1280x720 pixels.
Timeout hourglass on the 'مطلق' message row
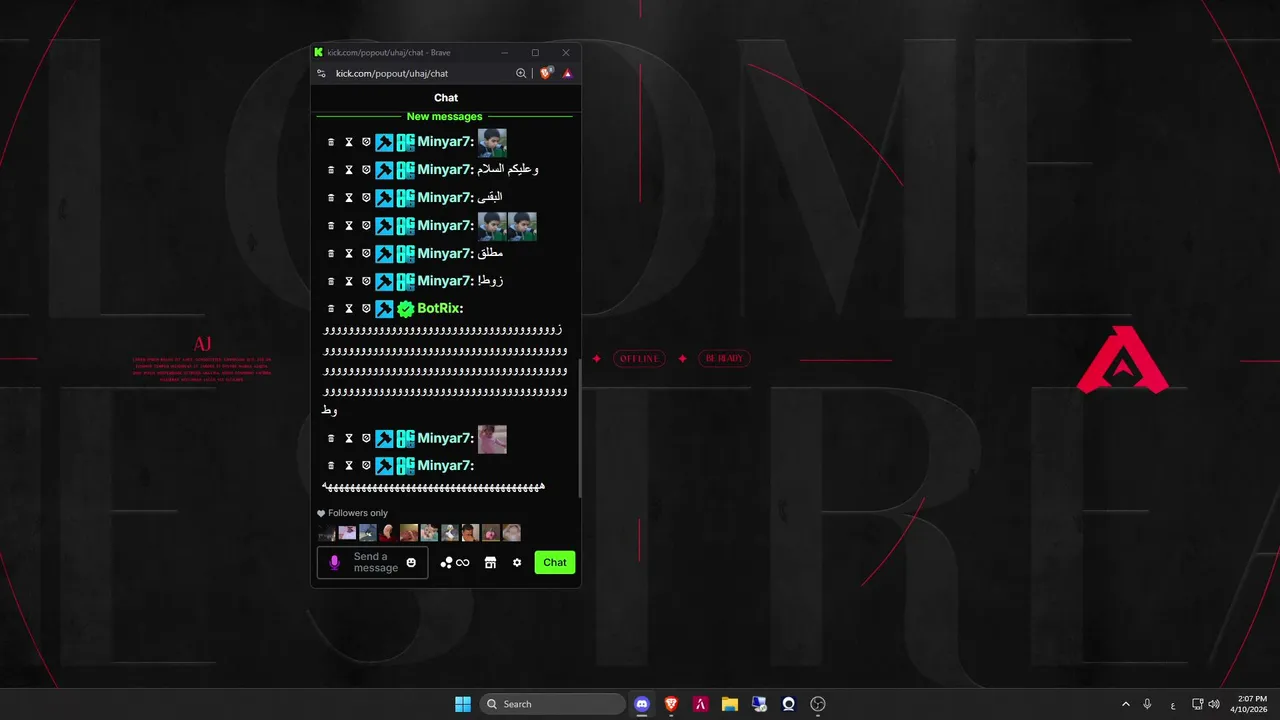[x=349, y=254]
